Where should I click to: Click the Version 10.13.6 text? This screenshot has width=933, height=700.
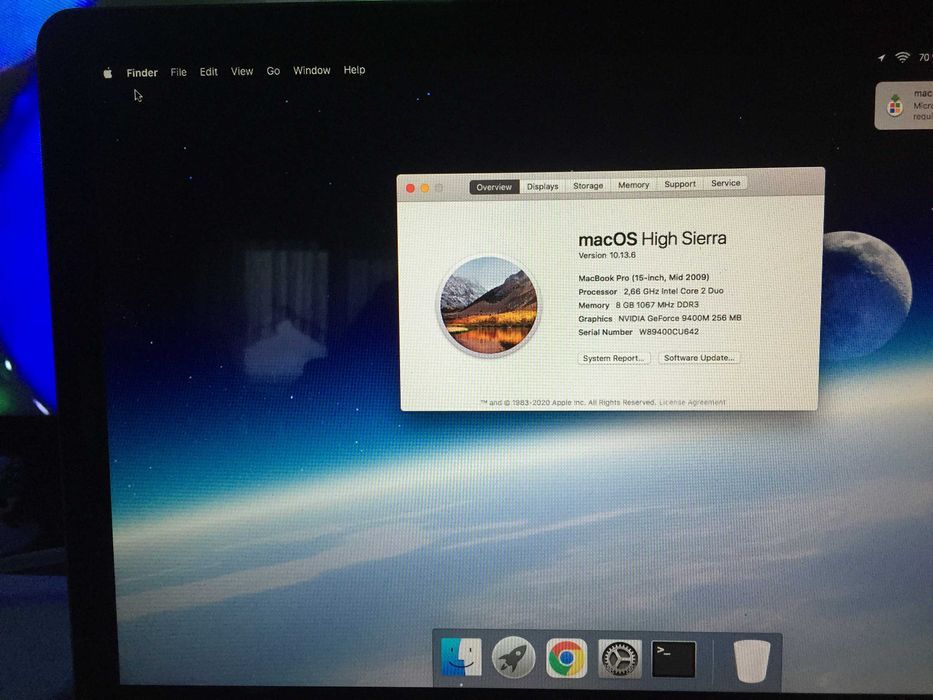click(x=607, y=255)
